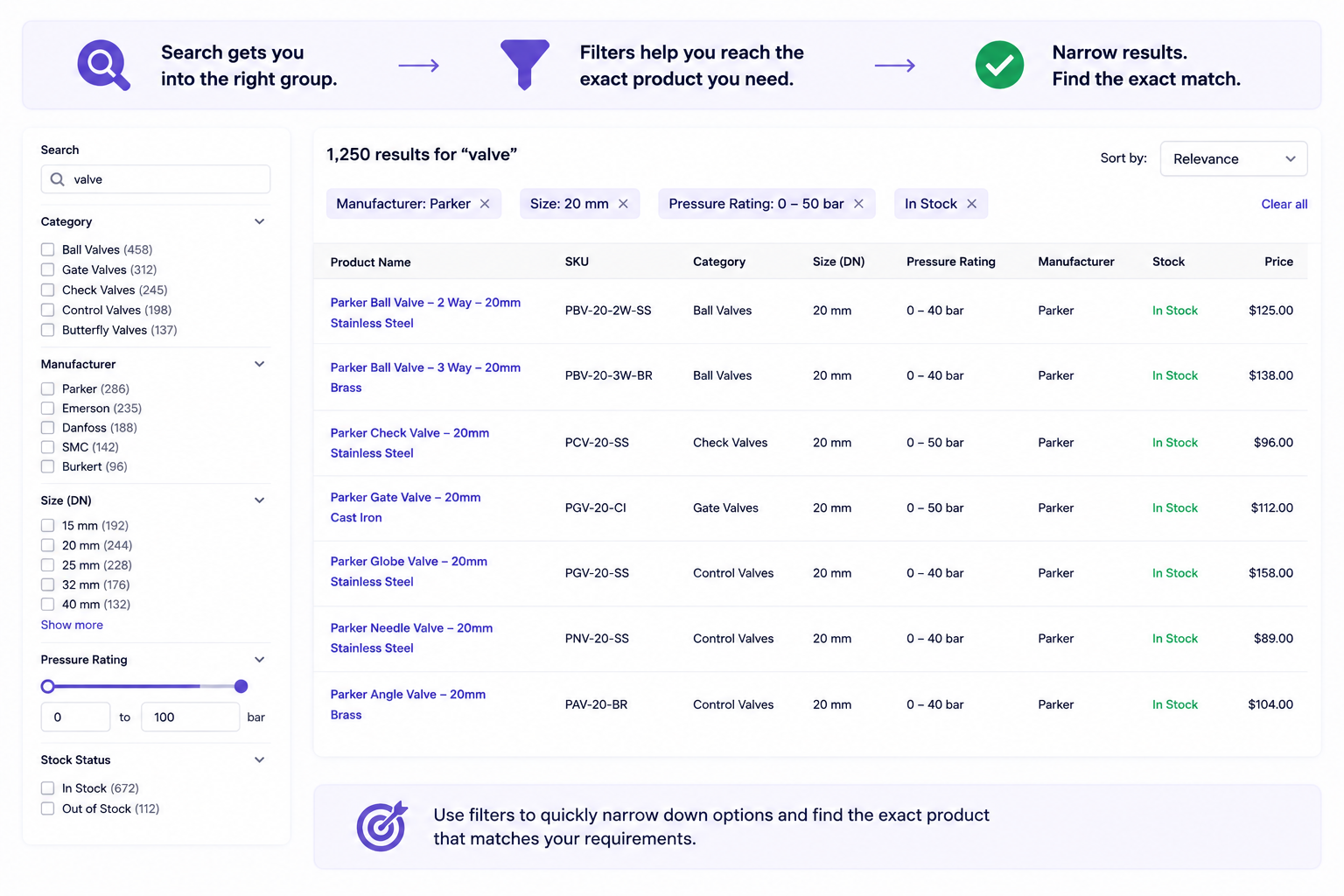
Task: Click the Product Name column header
Action: (370, 262)
